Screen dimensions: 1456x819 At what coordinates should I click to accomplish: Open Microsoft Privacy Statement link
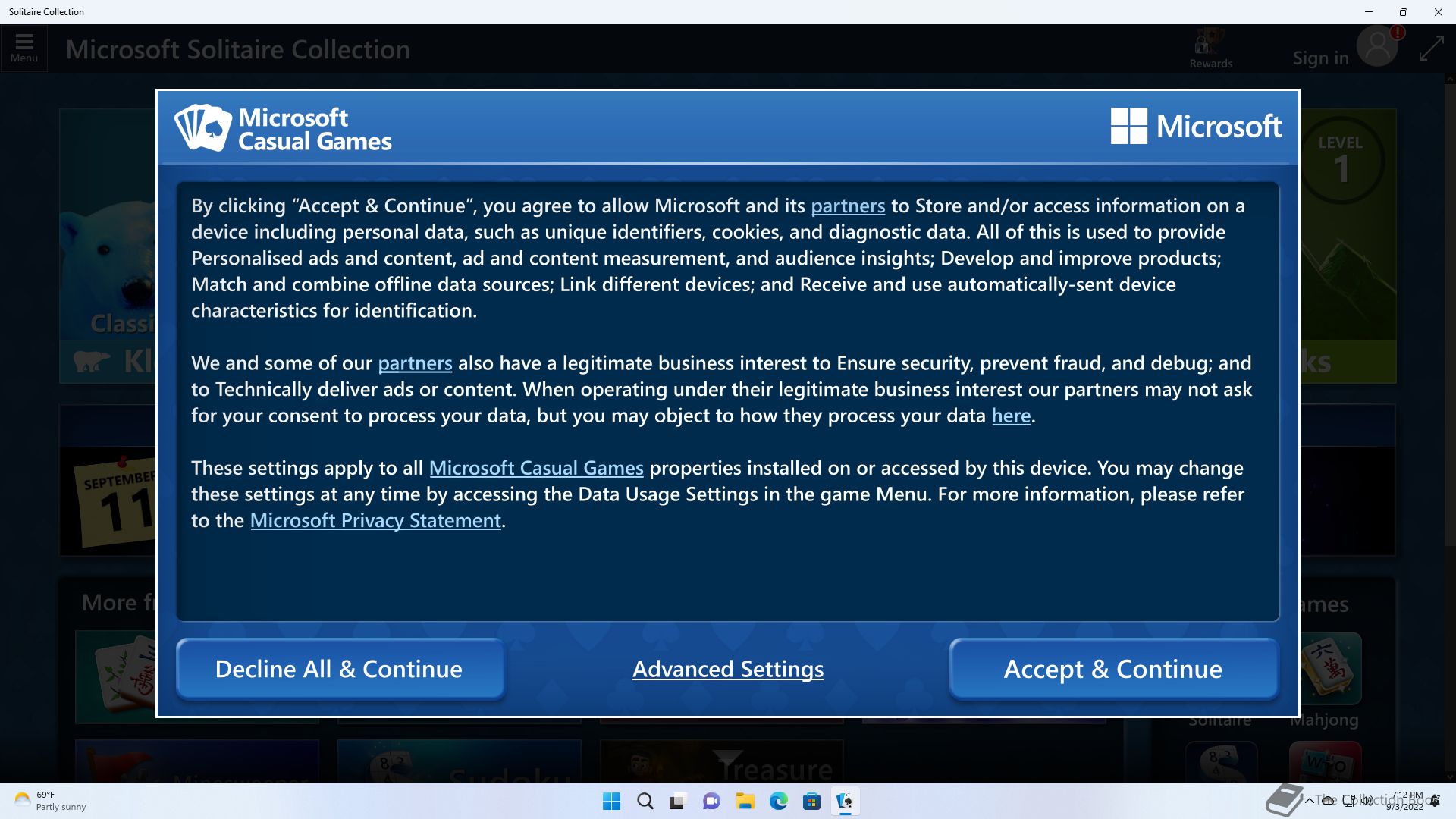point(375,520)
